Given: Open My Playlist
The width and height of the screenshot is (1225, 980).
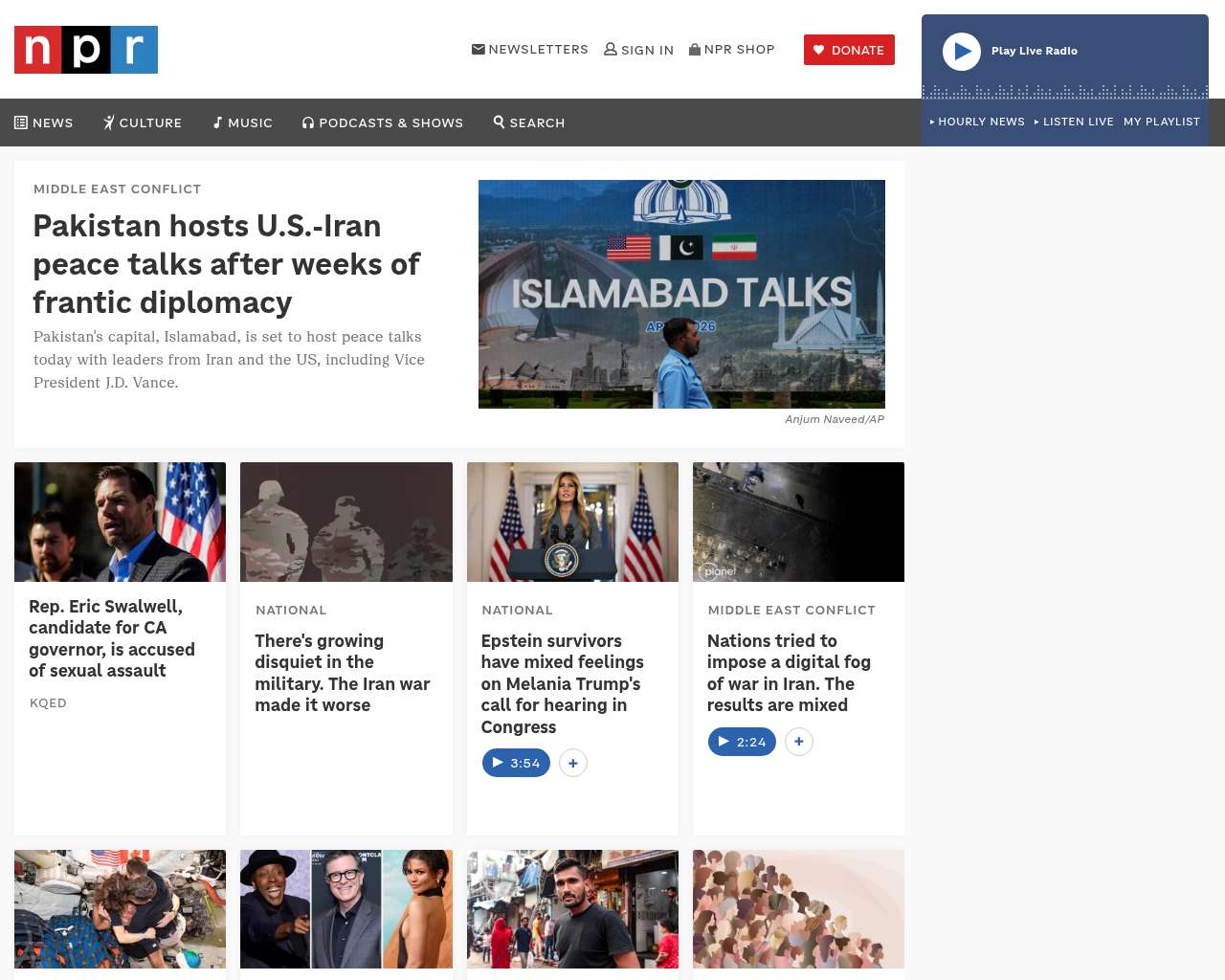Looking at the screenshot, I should click(1161, 122).
